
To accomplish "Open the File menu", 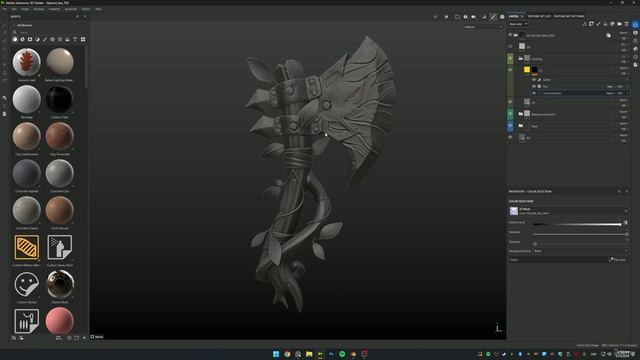I will (x=4, y=9).
